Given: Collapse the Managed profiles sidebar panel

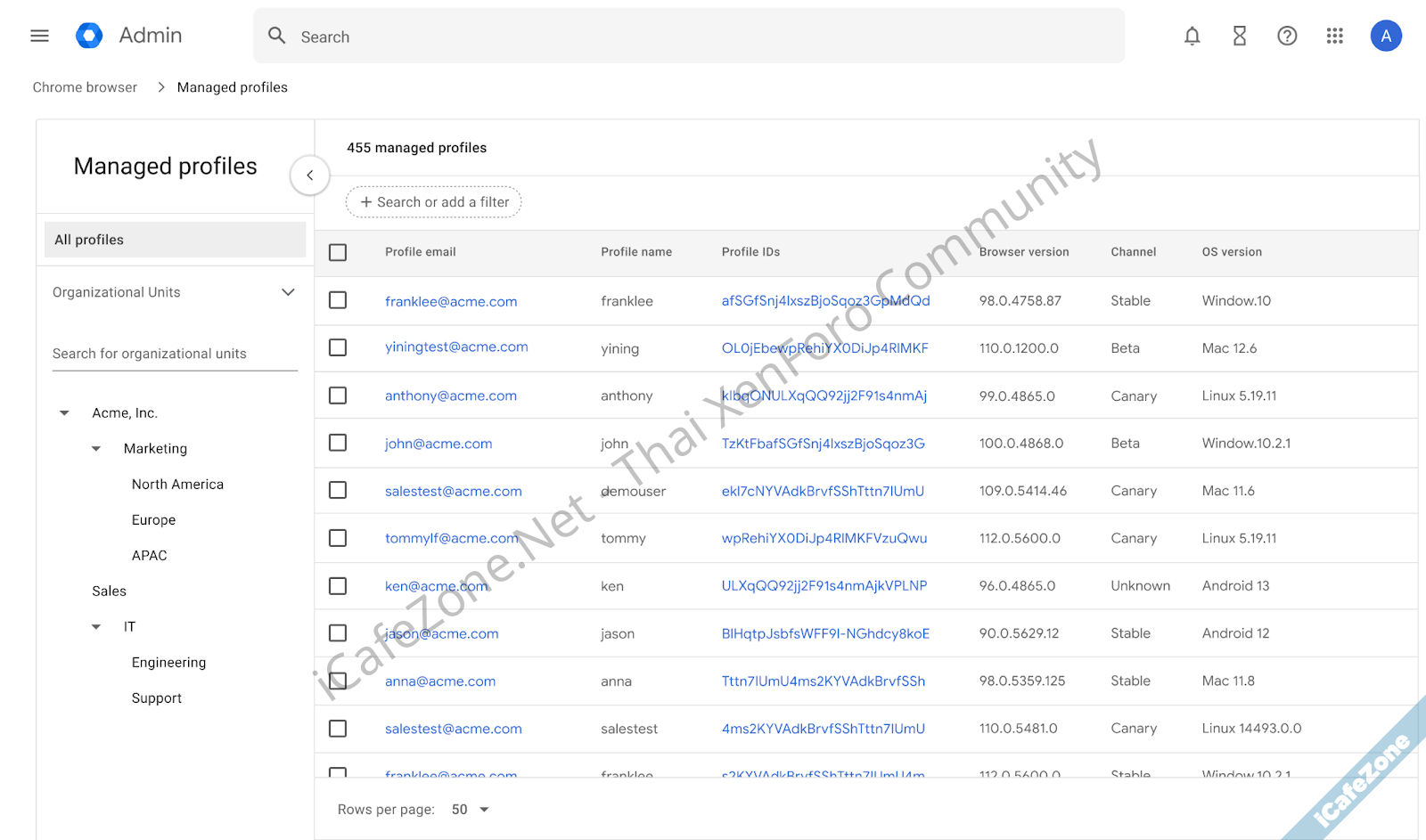Looking at the screenshot, I should tap(309, 175).
